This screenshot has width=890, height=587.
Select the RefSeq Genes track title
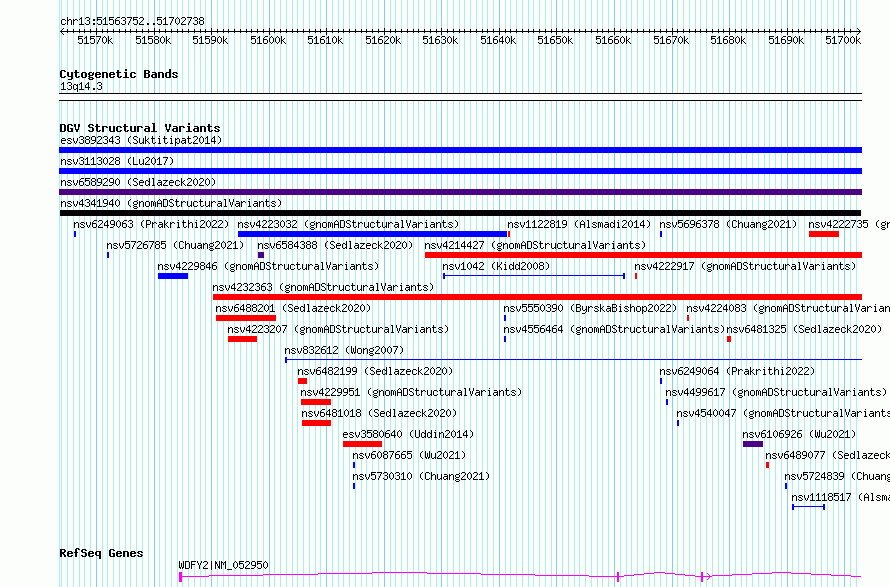tap(101, 554)
